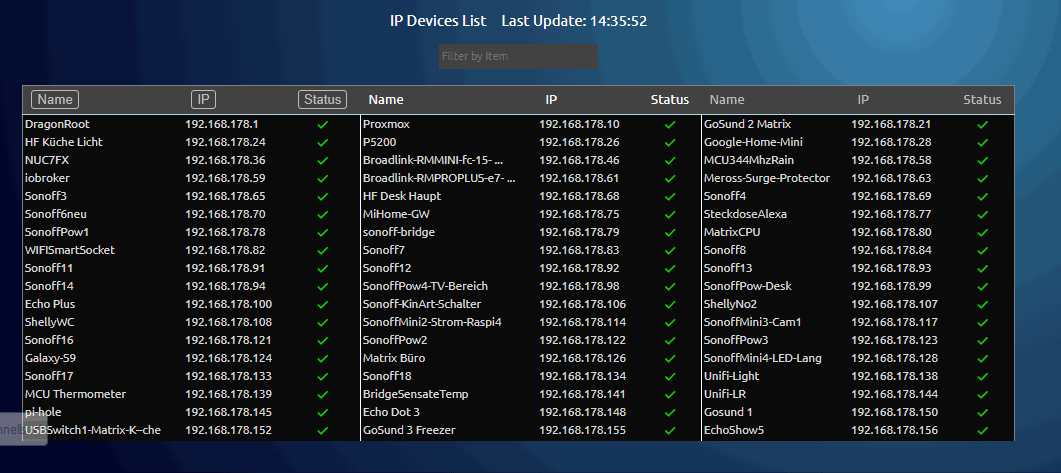The image size is (1061, 473).
Task: Click the green status check for Echo Plus
Action: 323,305
